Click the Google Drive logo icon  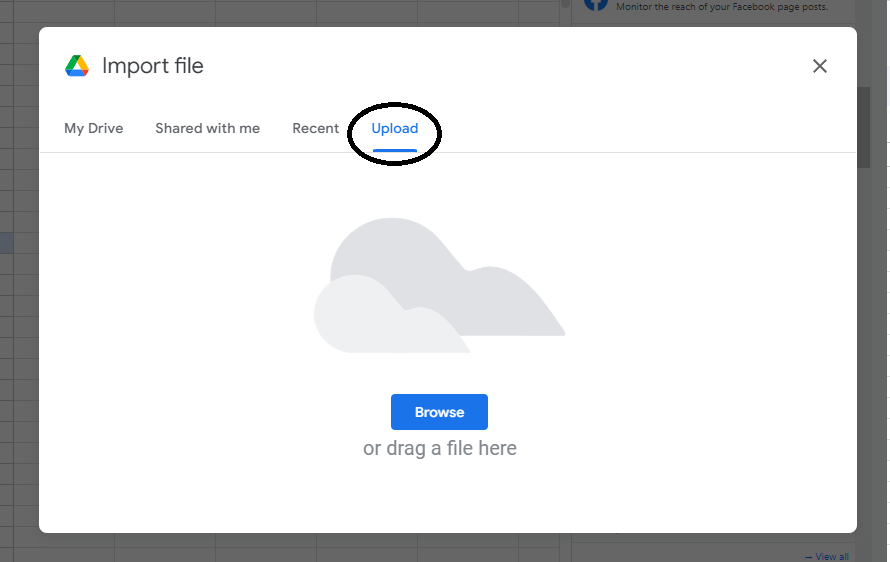coord(77,66)
